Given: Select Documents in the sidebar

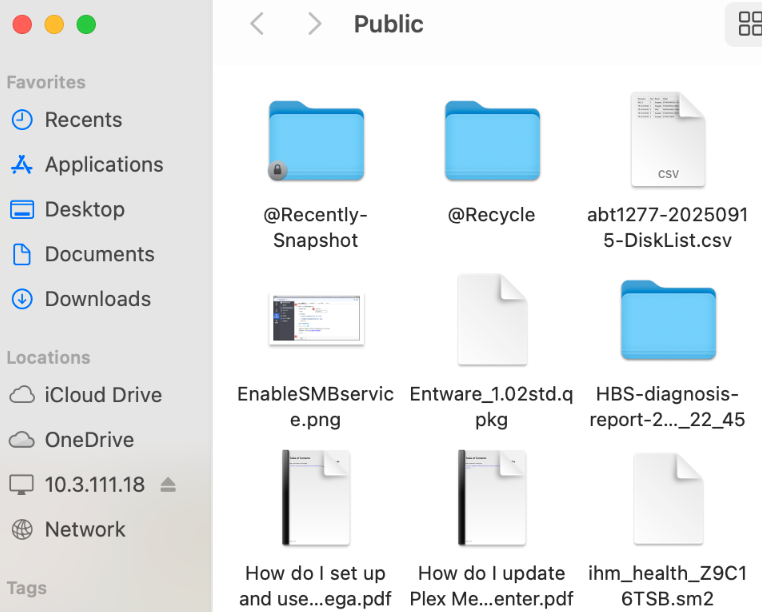Looking at the screenshot, I should coord(99,255).
